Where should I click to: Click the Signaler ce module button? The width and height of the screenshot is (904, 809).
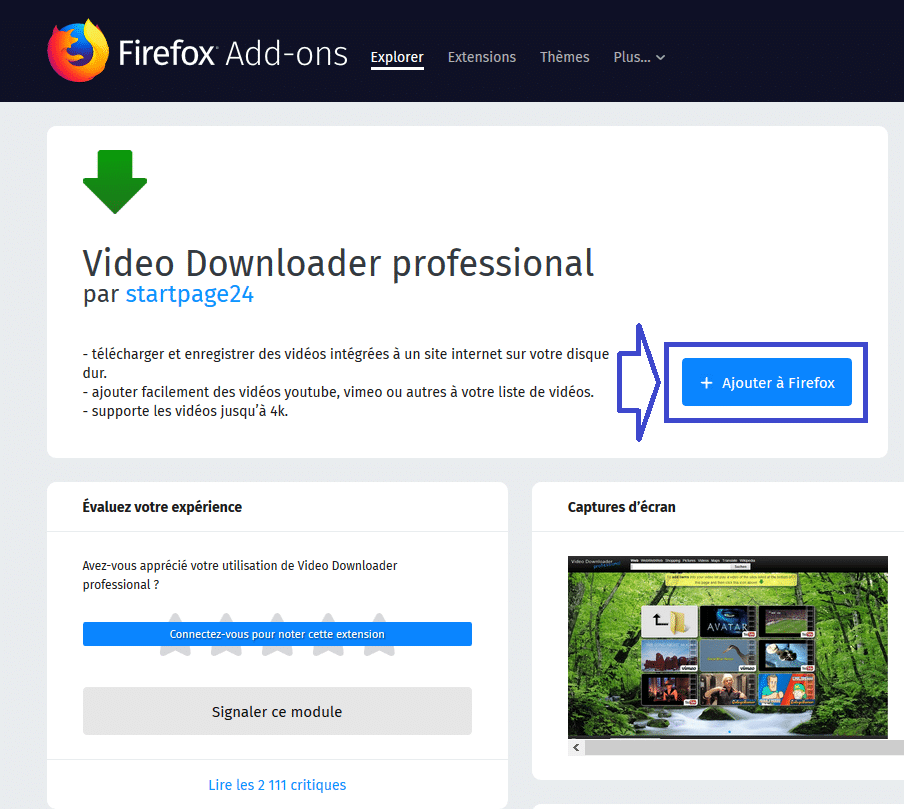pyautogui.click(x=277, y=711)
